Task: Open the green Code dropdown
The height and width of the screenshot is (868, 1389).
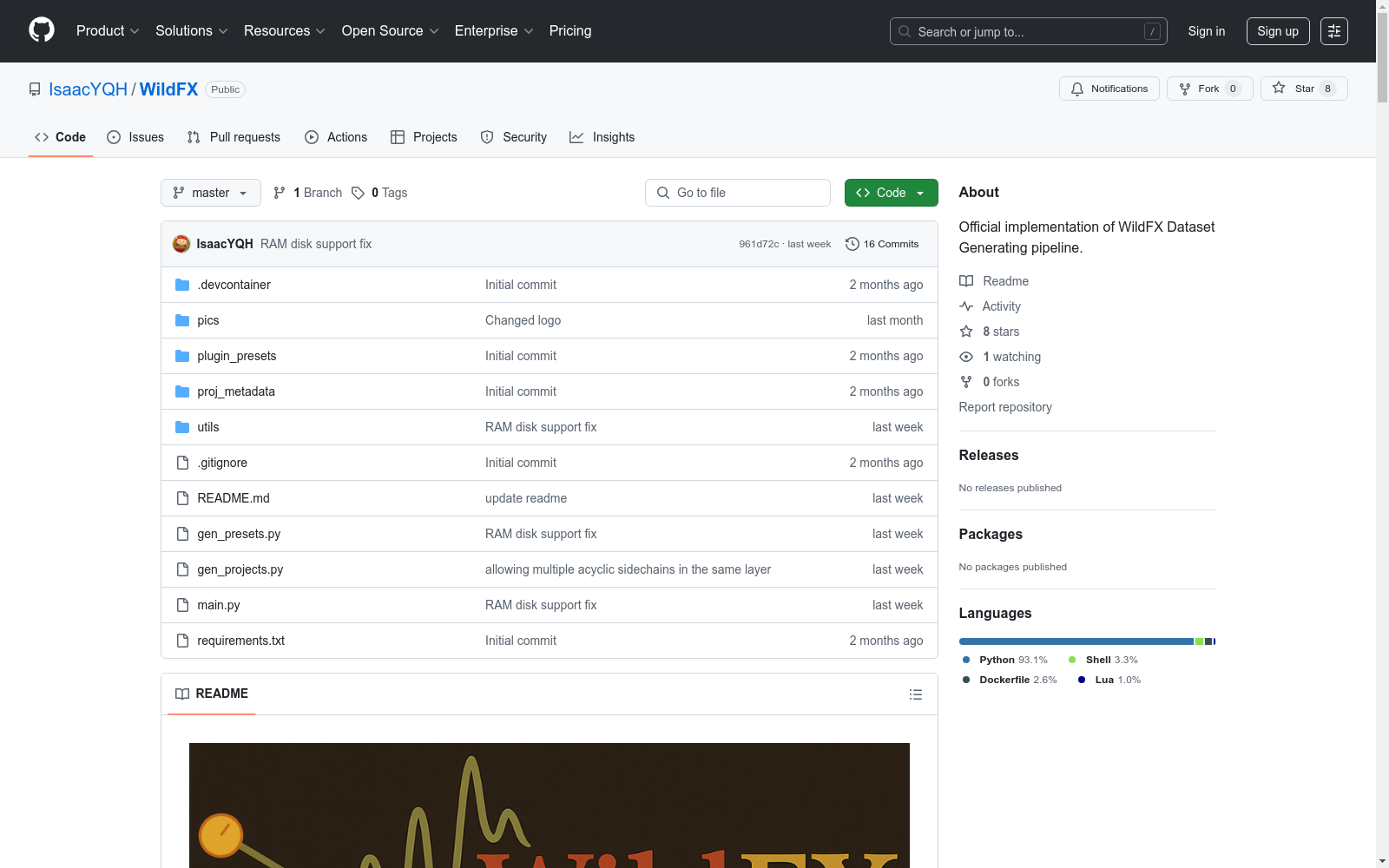Action: coord(891,193)
